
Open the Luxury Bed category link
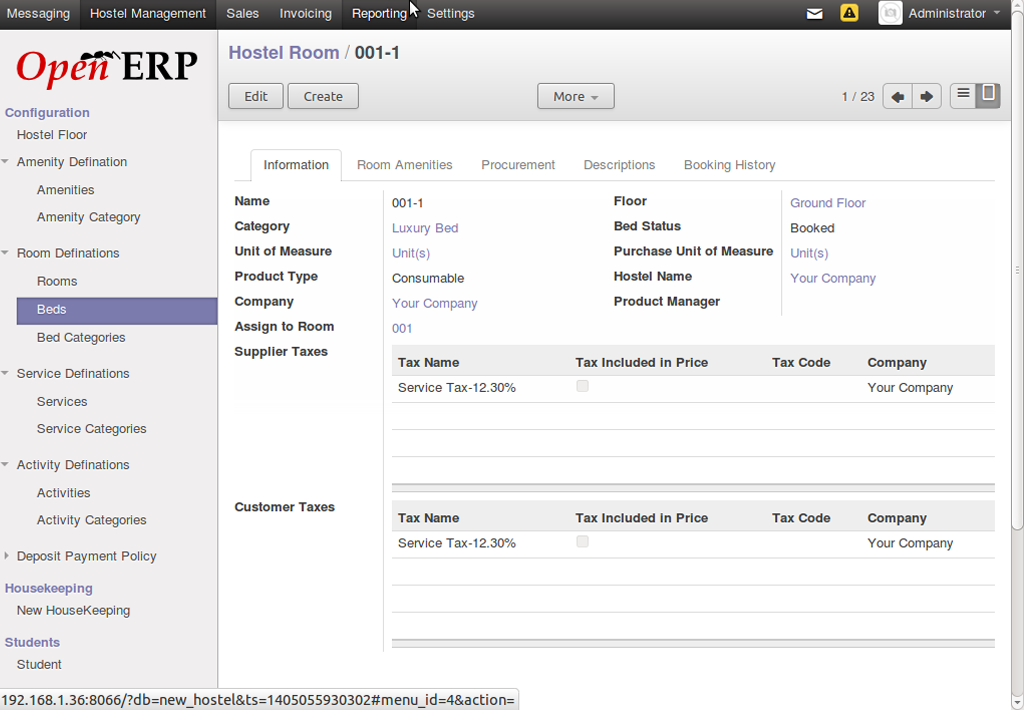tap(425, 228)
